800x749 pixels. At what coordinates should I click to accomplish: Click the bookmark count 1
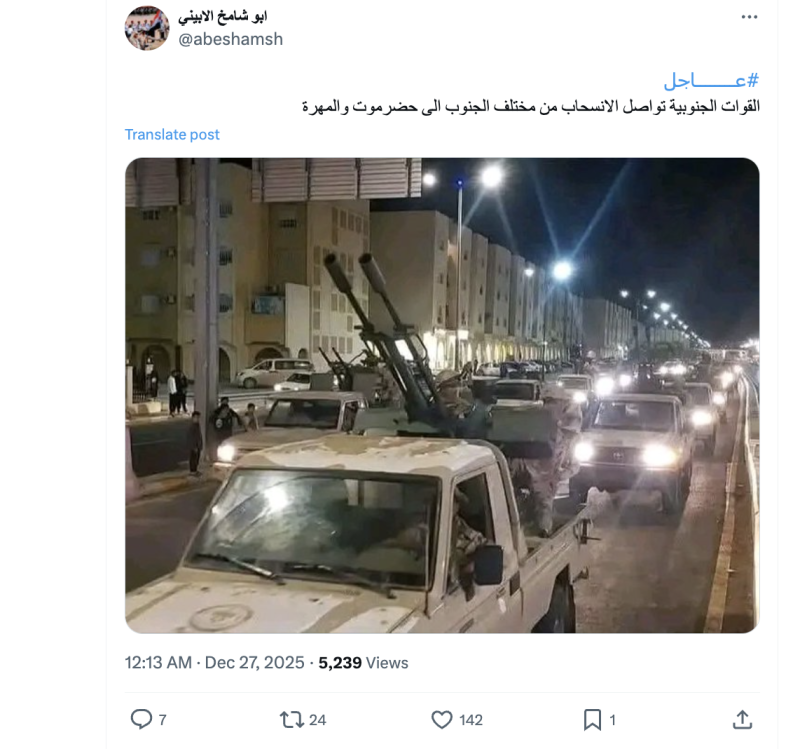tap(612, 720)
